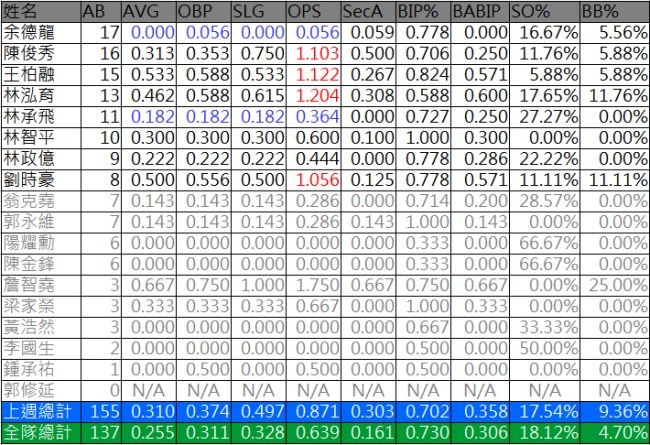Viewport: 650px width, 445px height.
Task: Click the BABIP column header
Action: click(x=480, y=12)
